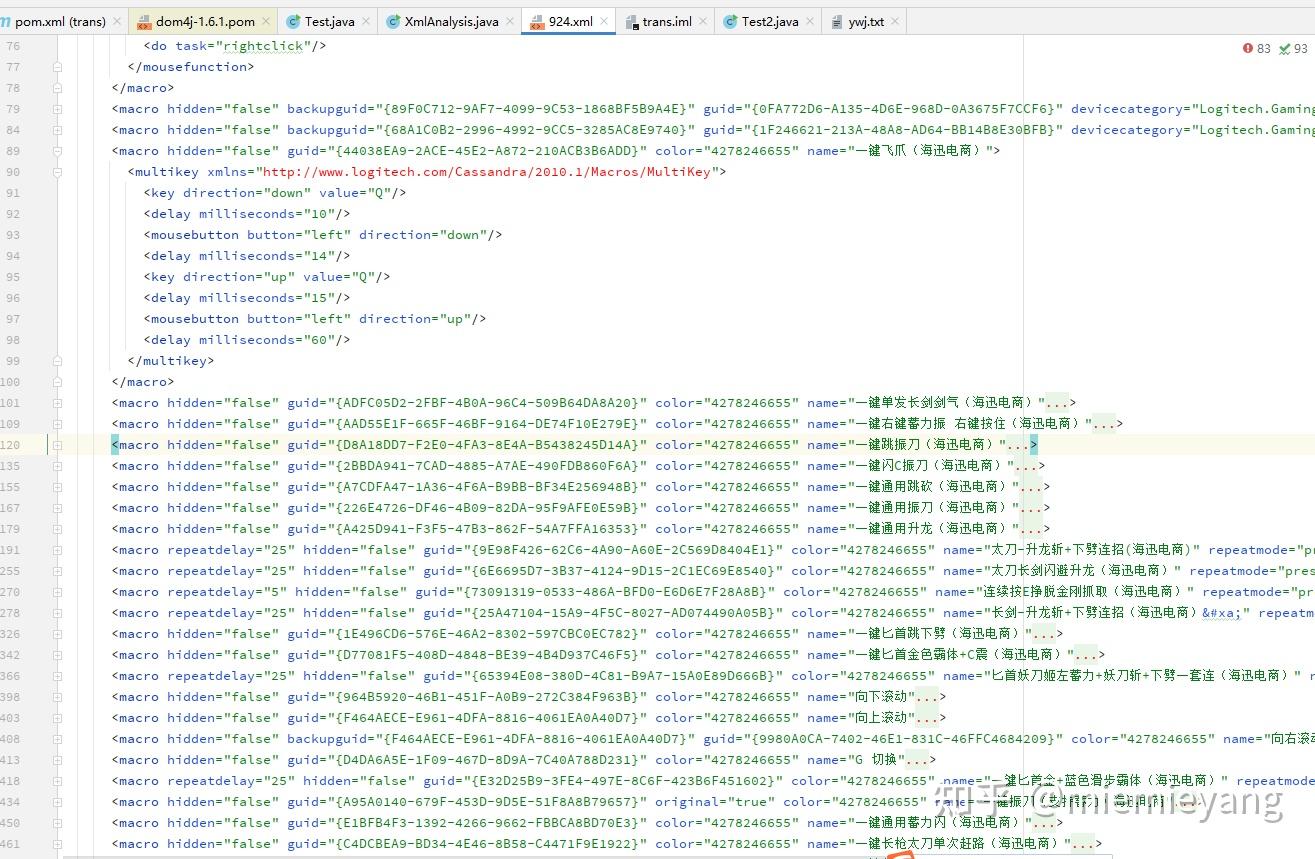Click key direction="down" value="Q" line
This screenshot has height=859, width=1315.
(275, 193)
